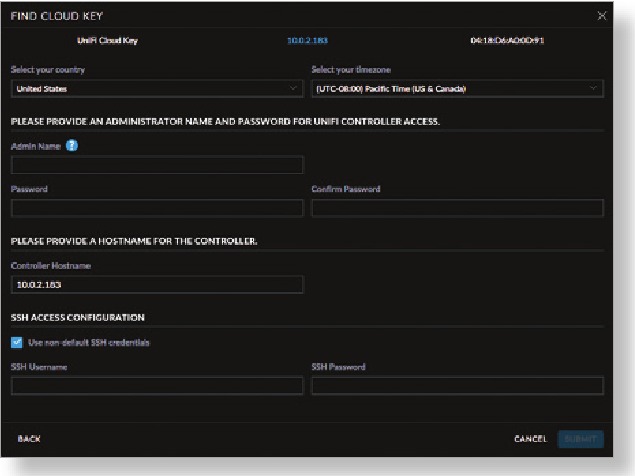This screenshot has height=476, width=635.
Task: Click the Controller Hostname input box
Action: pos(157,284)
